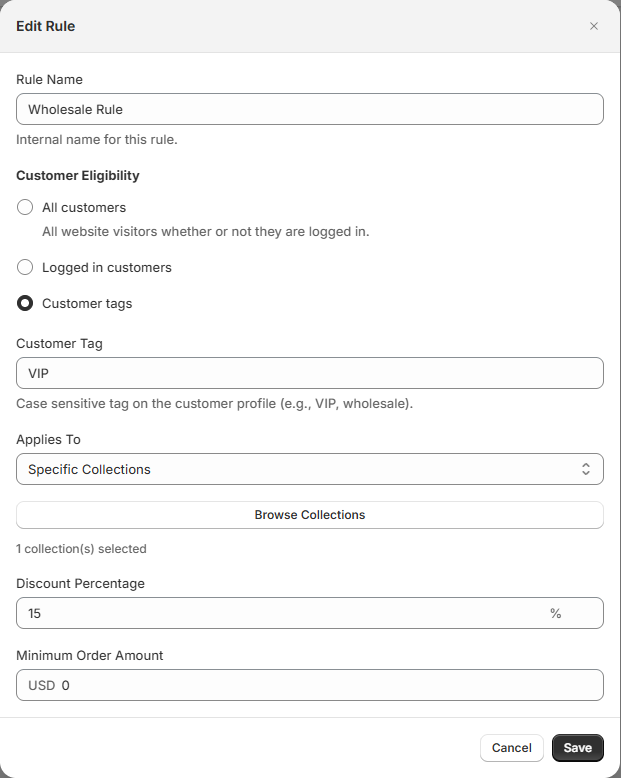Viewport: 621px width, 778px height.
Task: Click the Customer Tag field label
Action: (59, 343)
